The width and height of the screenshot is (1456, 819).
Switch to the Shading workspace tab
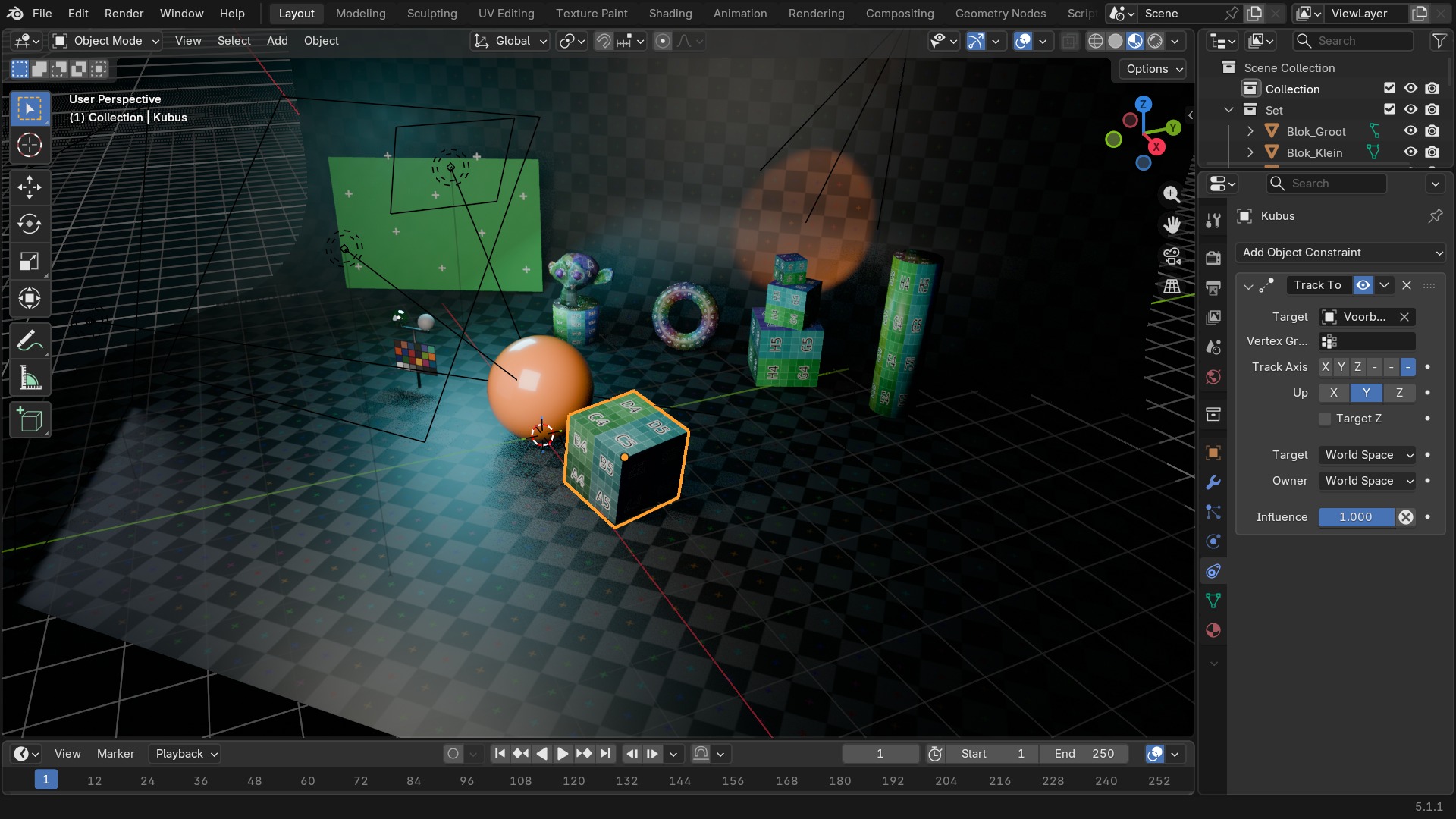pyautogui.click(x=670, y=14)
